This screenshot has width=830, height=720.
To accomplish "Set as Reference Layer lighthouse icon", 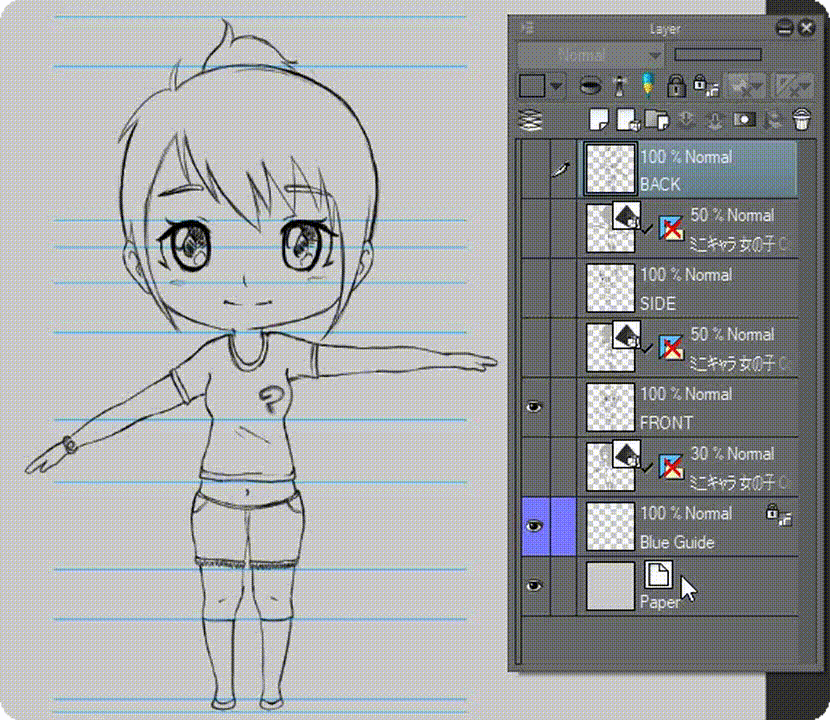I will [x=619, y=85].
